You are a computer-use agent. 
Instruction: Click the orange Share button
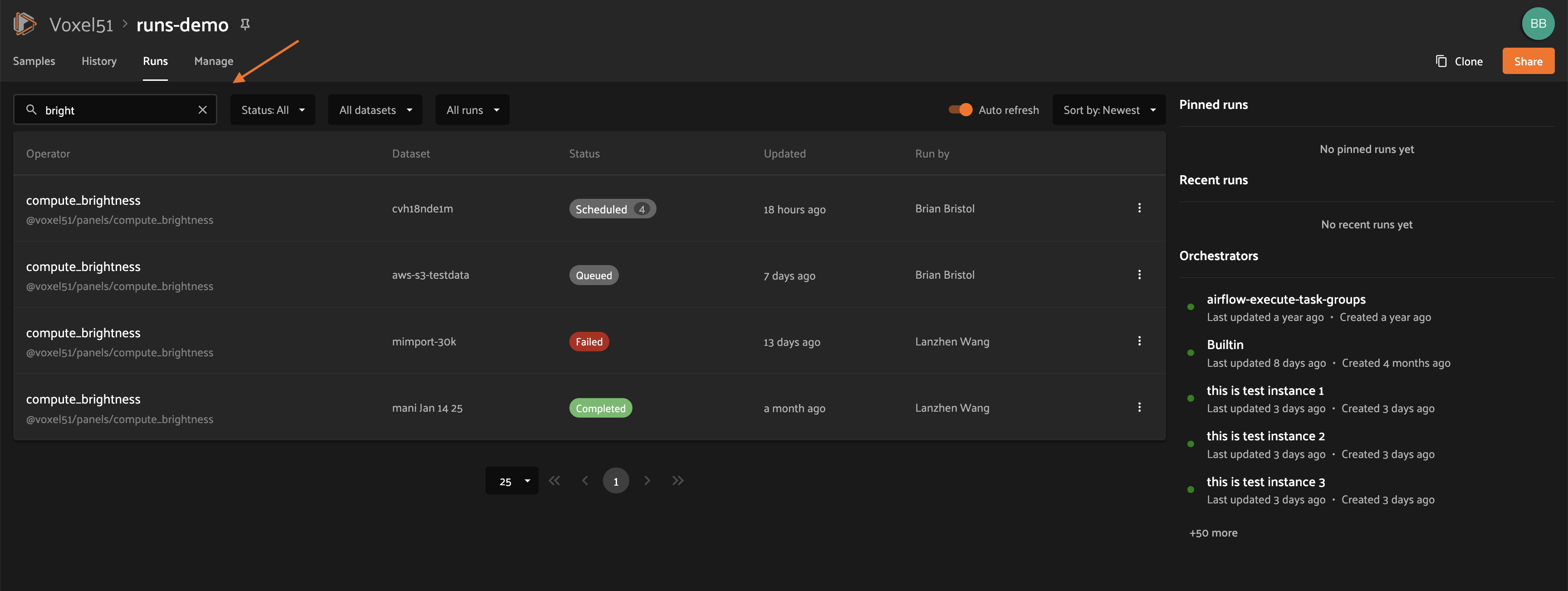pos(1528,61)
